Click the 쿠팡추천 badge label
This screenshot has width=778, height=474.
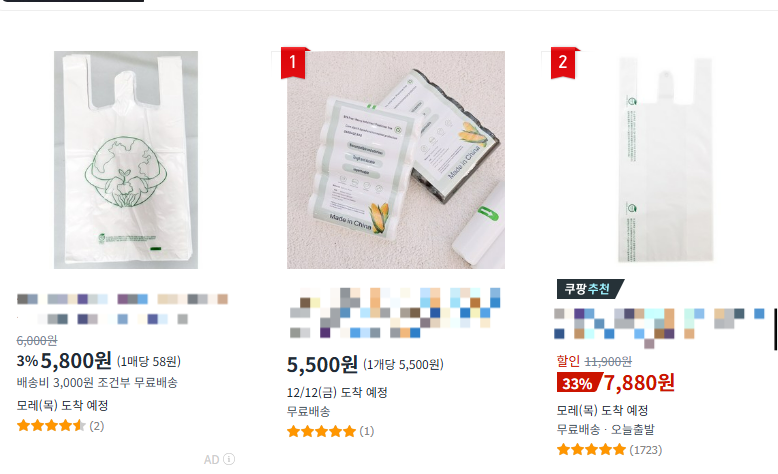click(x=589, y=289)
